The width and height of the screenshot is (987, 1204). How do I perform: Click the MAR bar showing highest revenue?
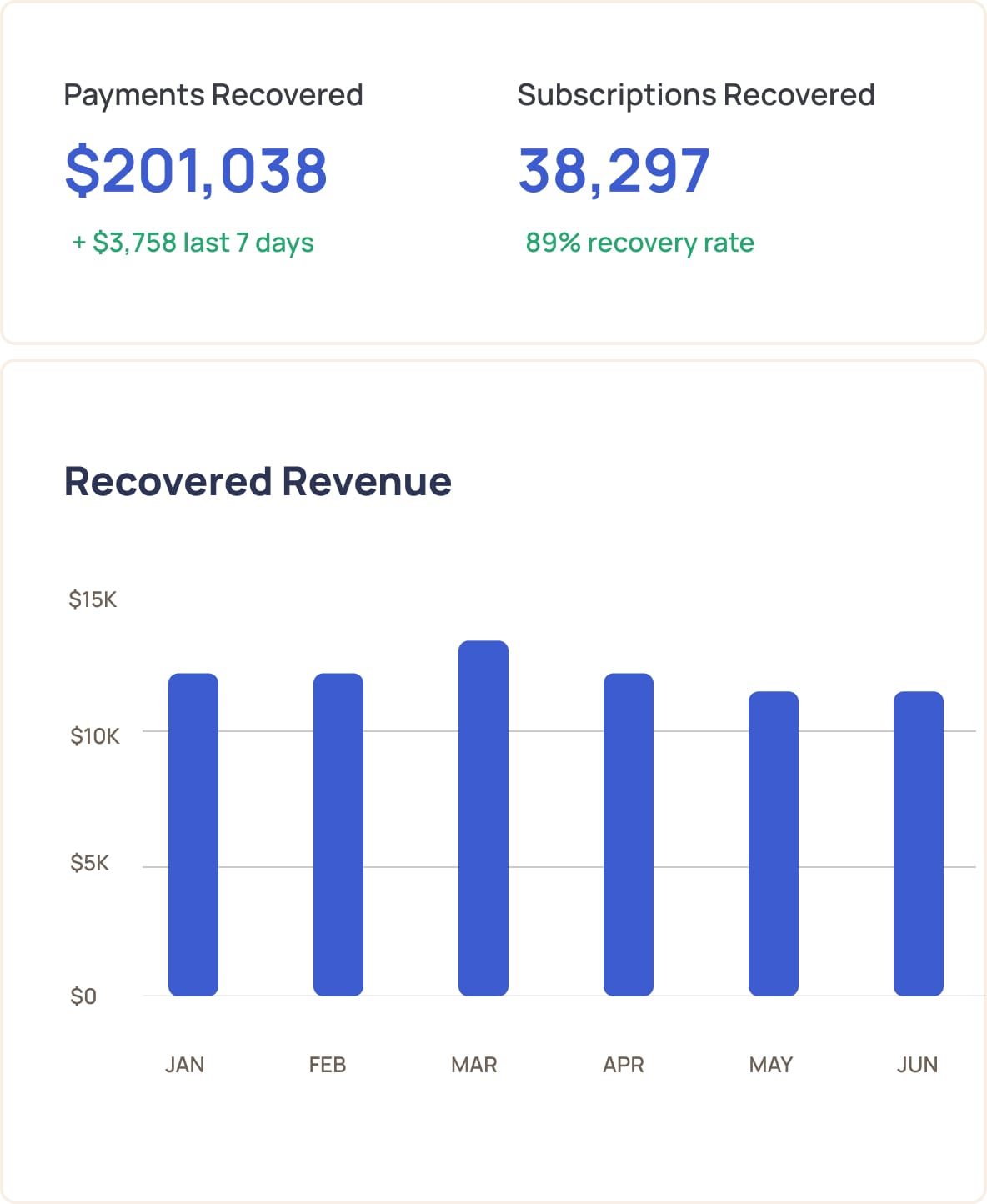481,817
